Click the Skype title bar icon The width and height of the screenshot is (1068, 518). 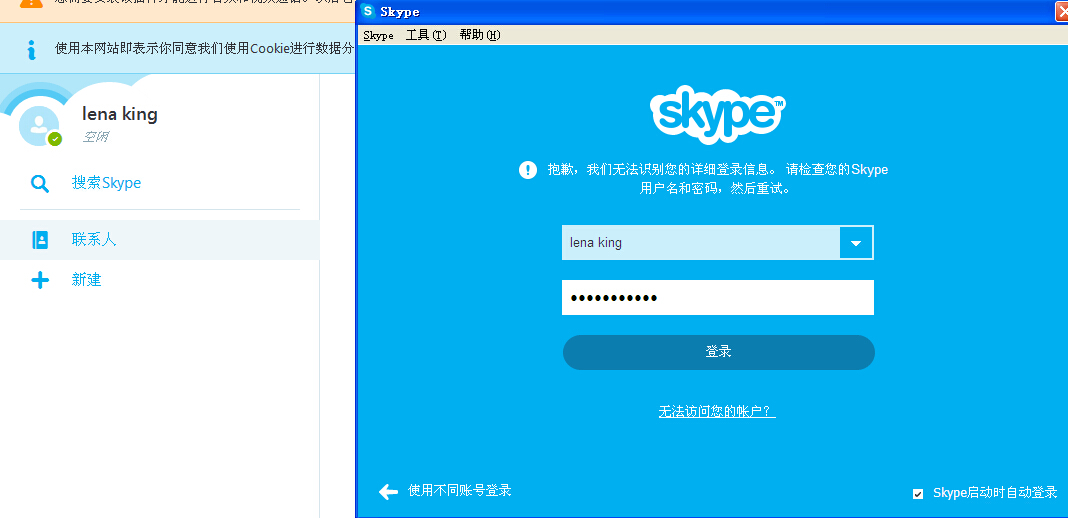click(368, 11)
